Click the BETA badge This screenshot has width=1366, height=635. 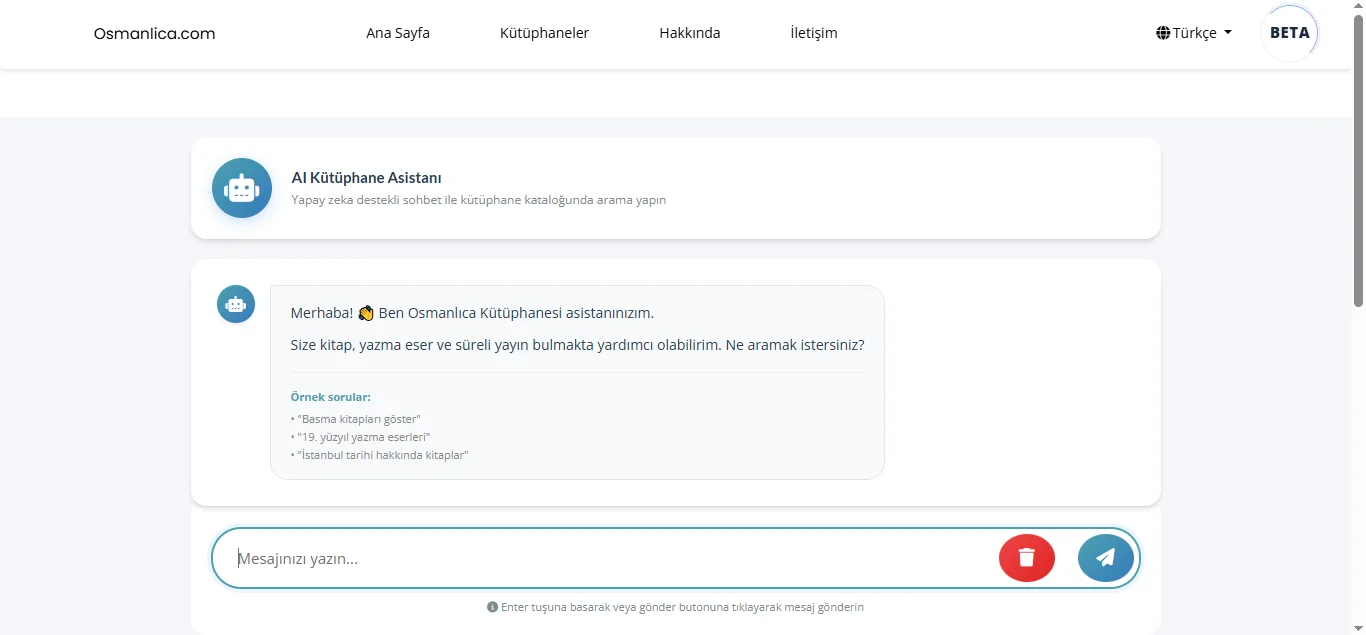click(x=1290, y=33)
